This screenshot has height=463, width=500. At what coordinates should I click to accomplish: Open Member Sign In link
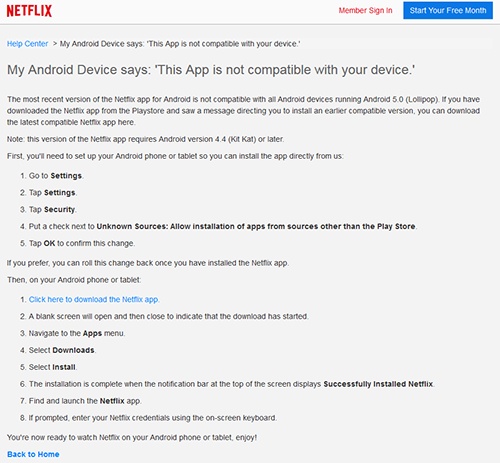point(365,11)
